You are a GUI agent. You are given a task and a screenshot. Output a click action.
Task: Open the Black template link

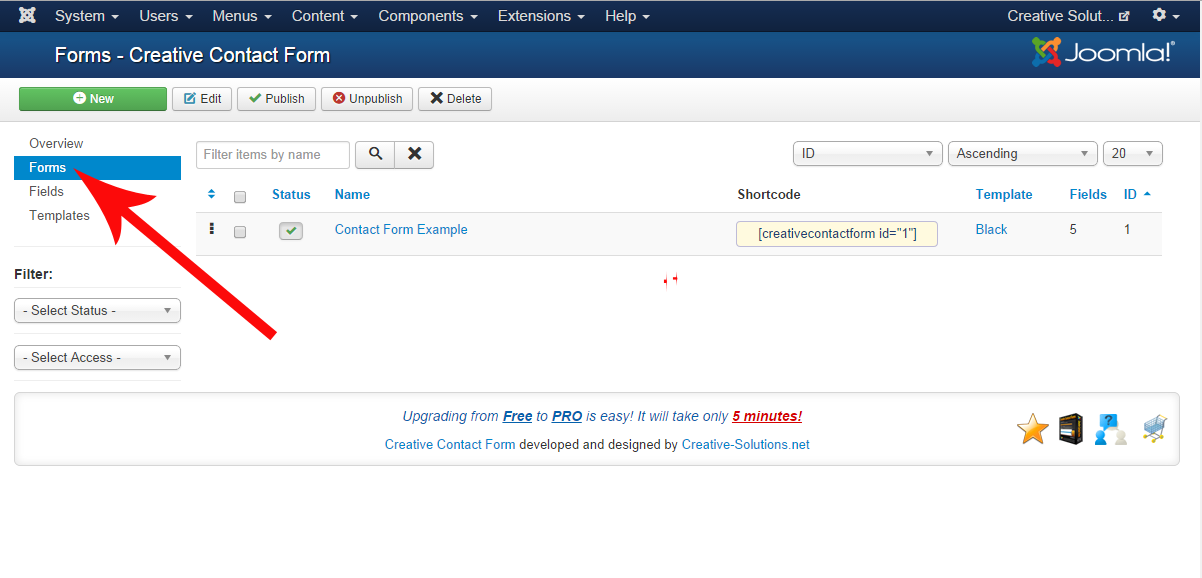991,230
